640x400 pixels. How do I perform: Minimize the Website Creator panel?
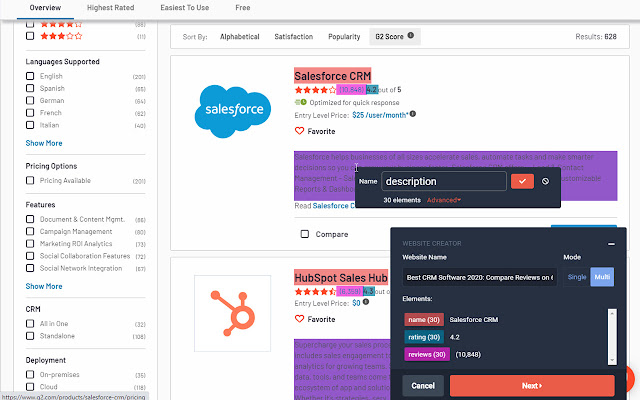pos(611,244)
